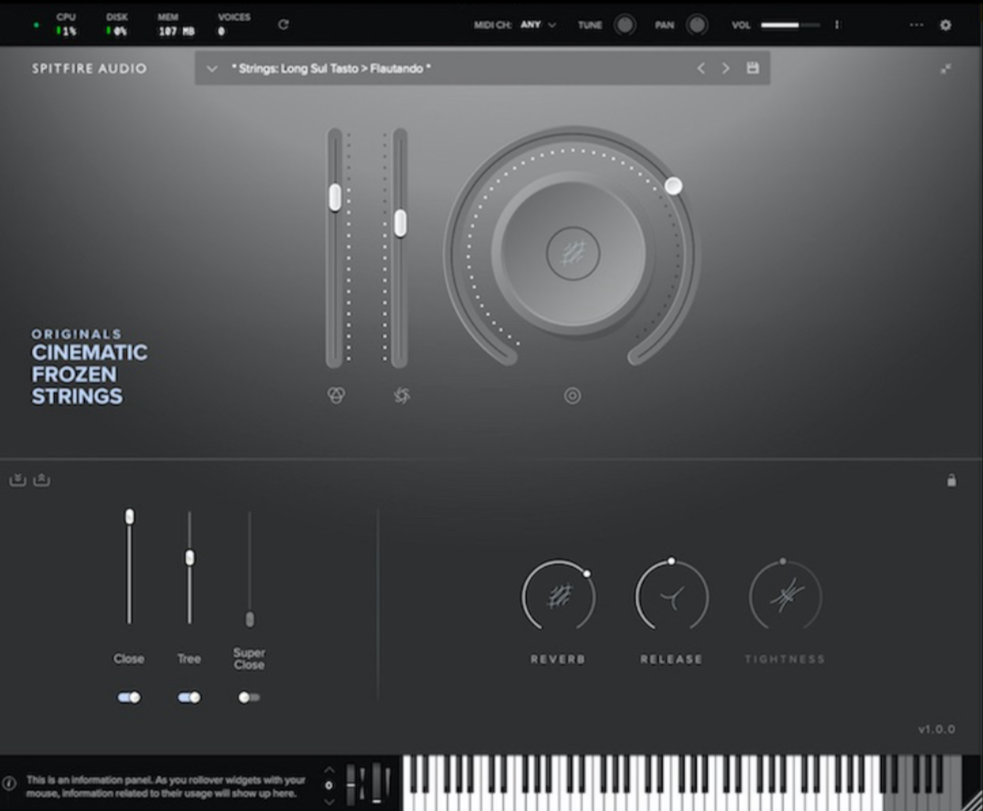Click the refresh icon next to VOICES
Screen dimensions: 983x811
click(283, 24)
